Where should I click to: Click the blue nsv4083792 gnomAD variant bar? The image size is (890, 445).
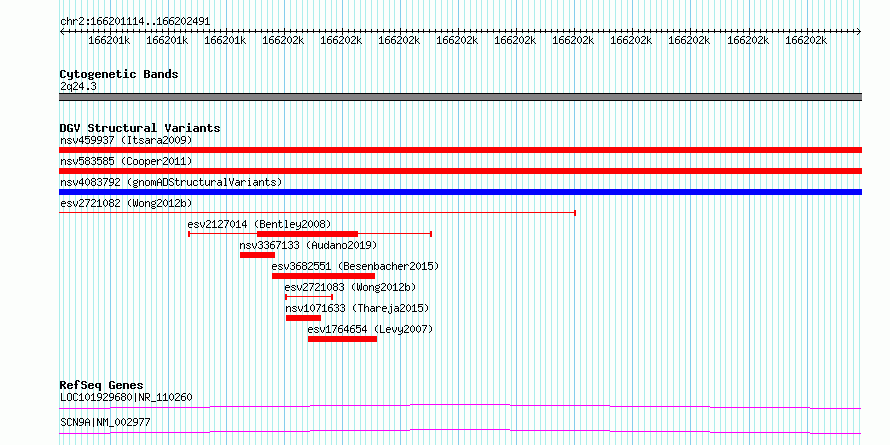[x=460, y=192]
